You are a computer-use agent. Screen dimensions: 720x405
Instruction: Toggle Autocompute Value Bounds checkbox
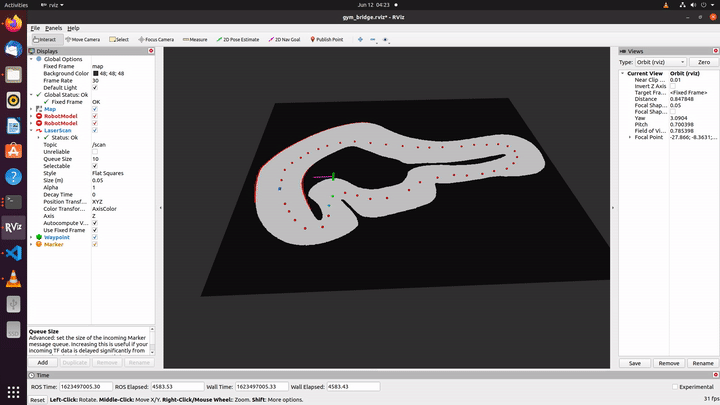pyautogui.click(x=95, y=223)
